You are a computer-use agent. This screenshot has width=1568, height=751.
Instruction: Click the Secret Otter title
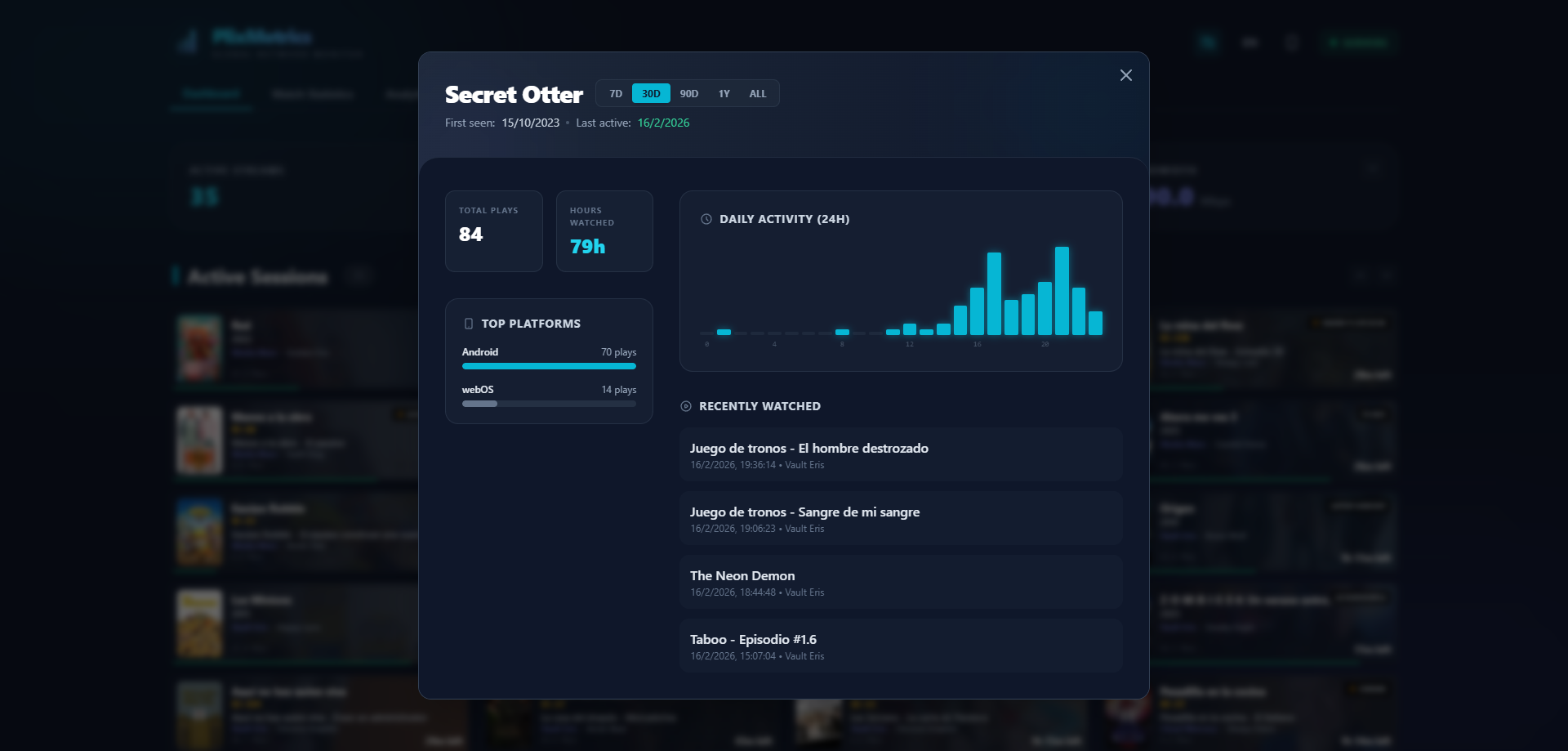[514, 95]
